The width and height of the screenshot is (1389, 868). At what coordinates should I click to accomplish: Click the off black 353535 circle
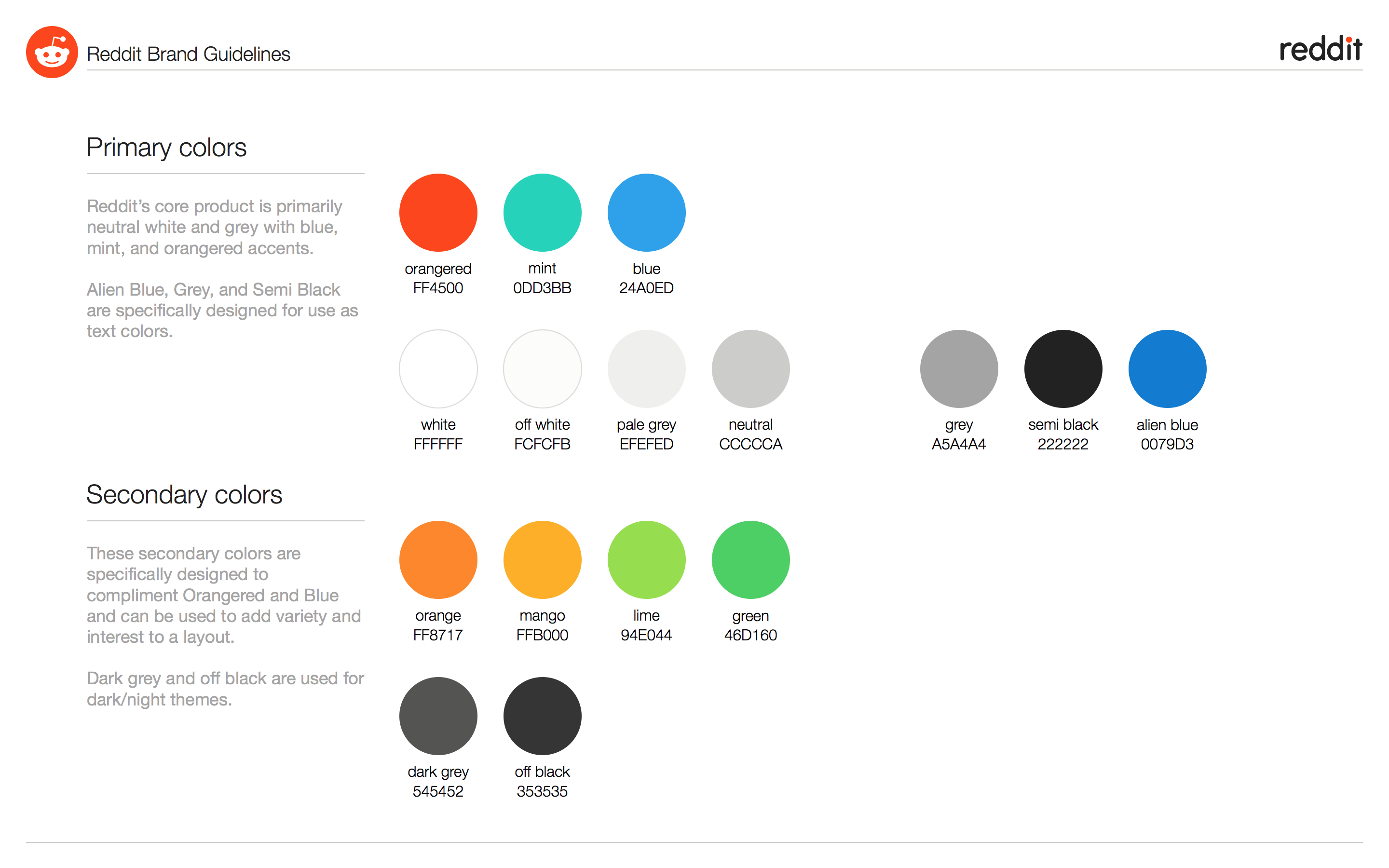542,716
